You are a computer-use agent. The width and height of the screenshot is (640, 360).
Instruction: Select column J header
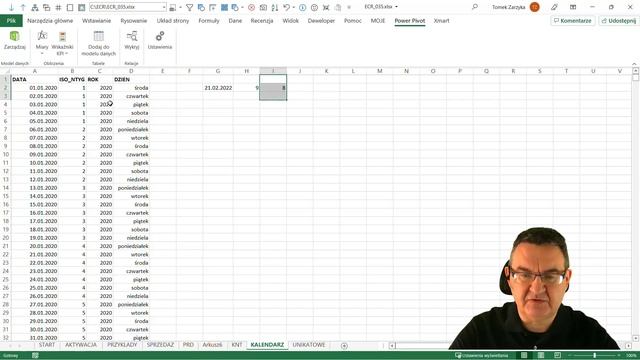tap(300, 71)
